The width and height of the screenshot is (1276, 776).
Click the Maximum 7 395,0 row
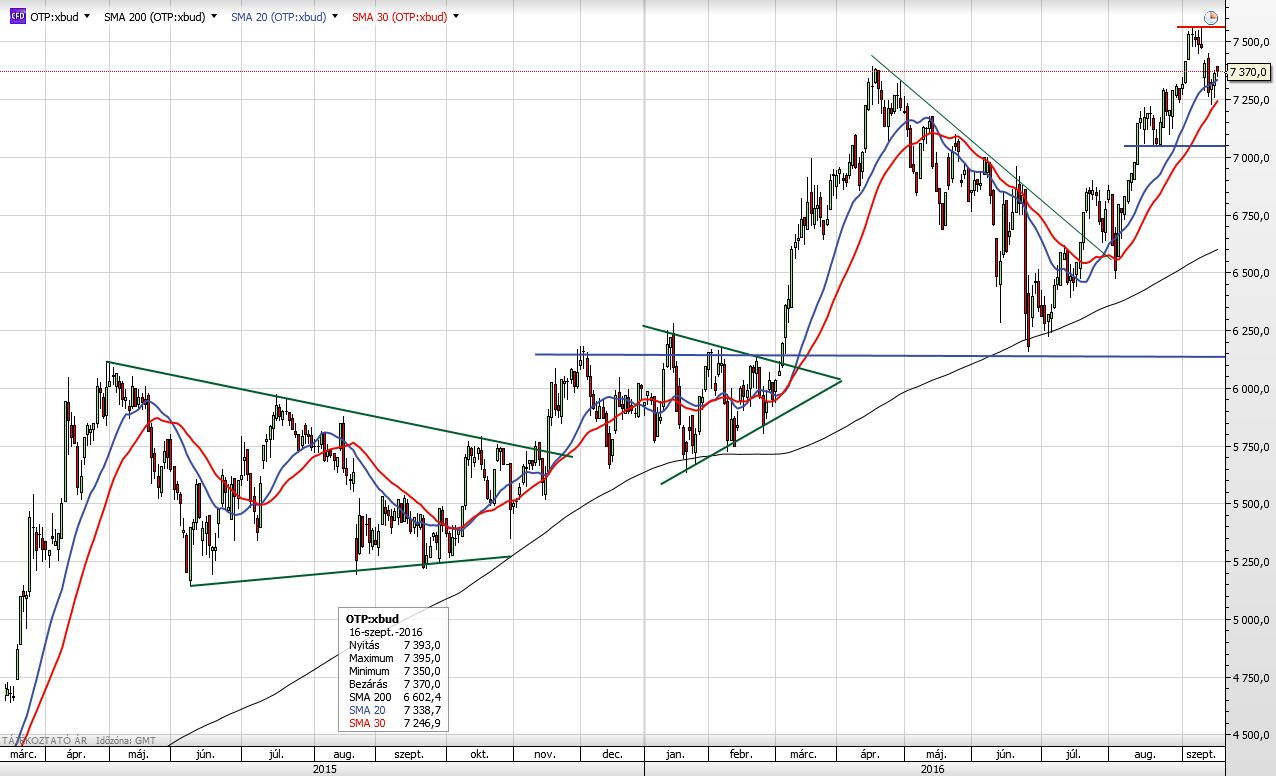pyautogui.click(x=394, y=658)
